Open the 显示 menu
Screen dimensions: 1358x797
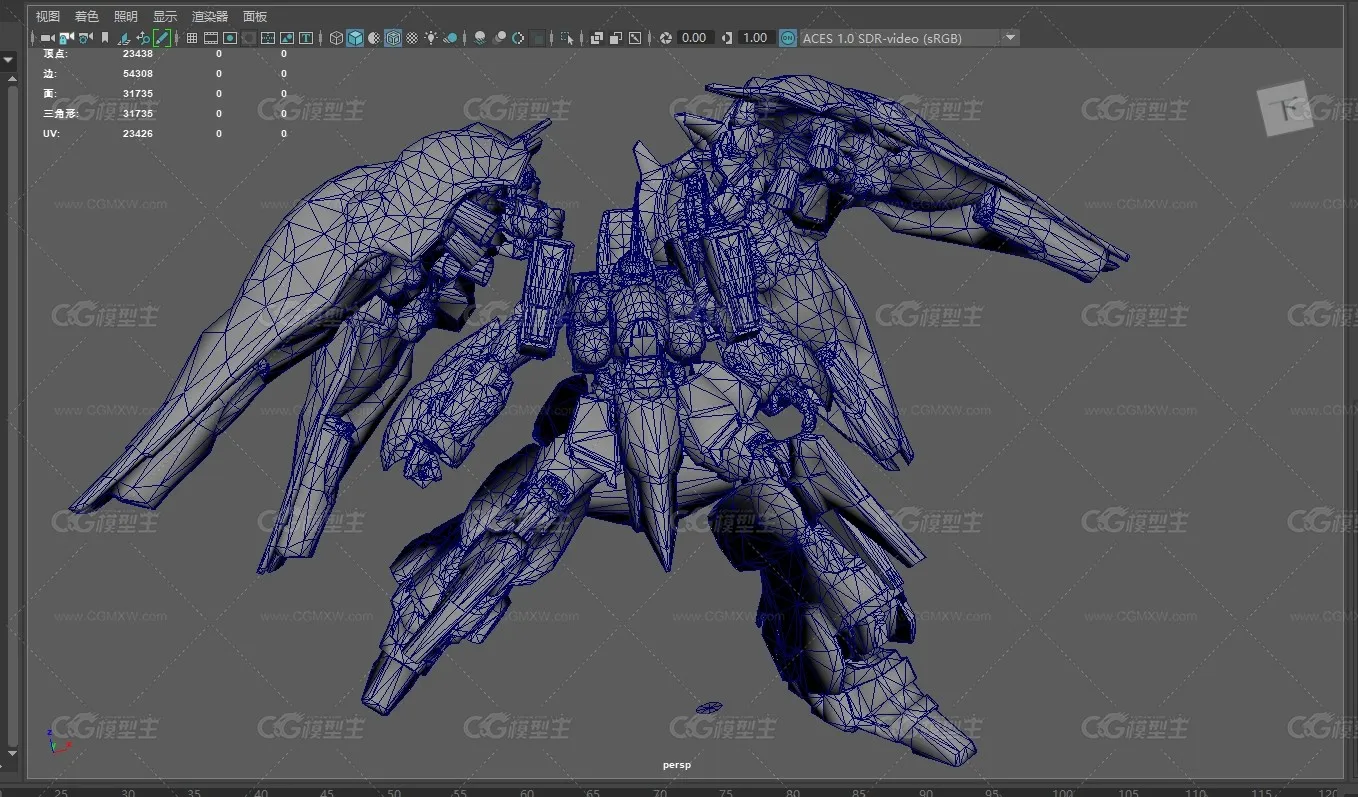[165, 17]
